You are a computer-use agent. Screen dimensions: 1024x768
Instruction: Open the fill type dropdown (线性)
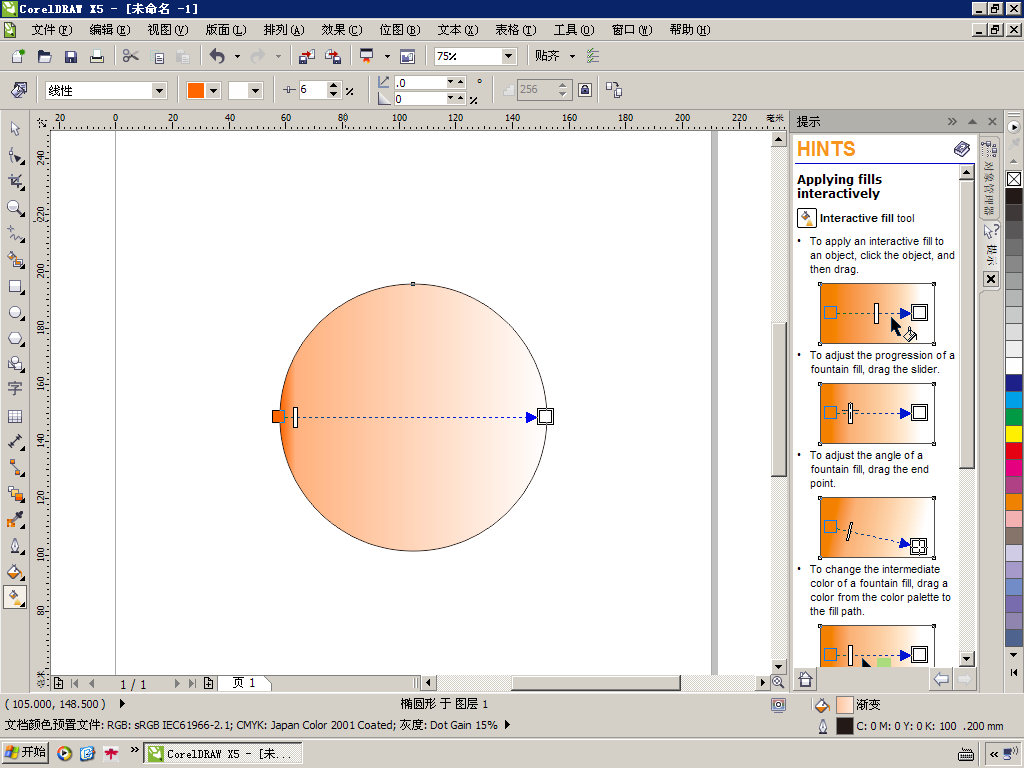[158, 91]
